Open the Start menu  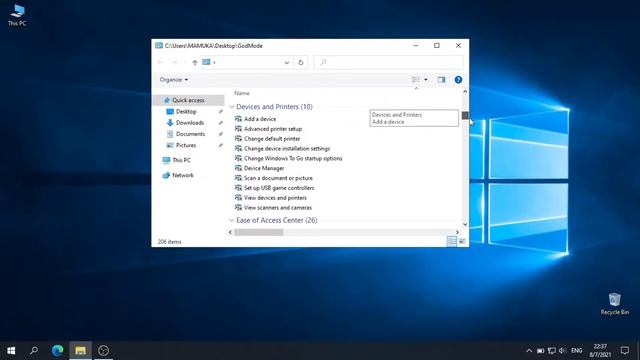pos(11,350)
